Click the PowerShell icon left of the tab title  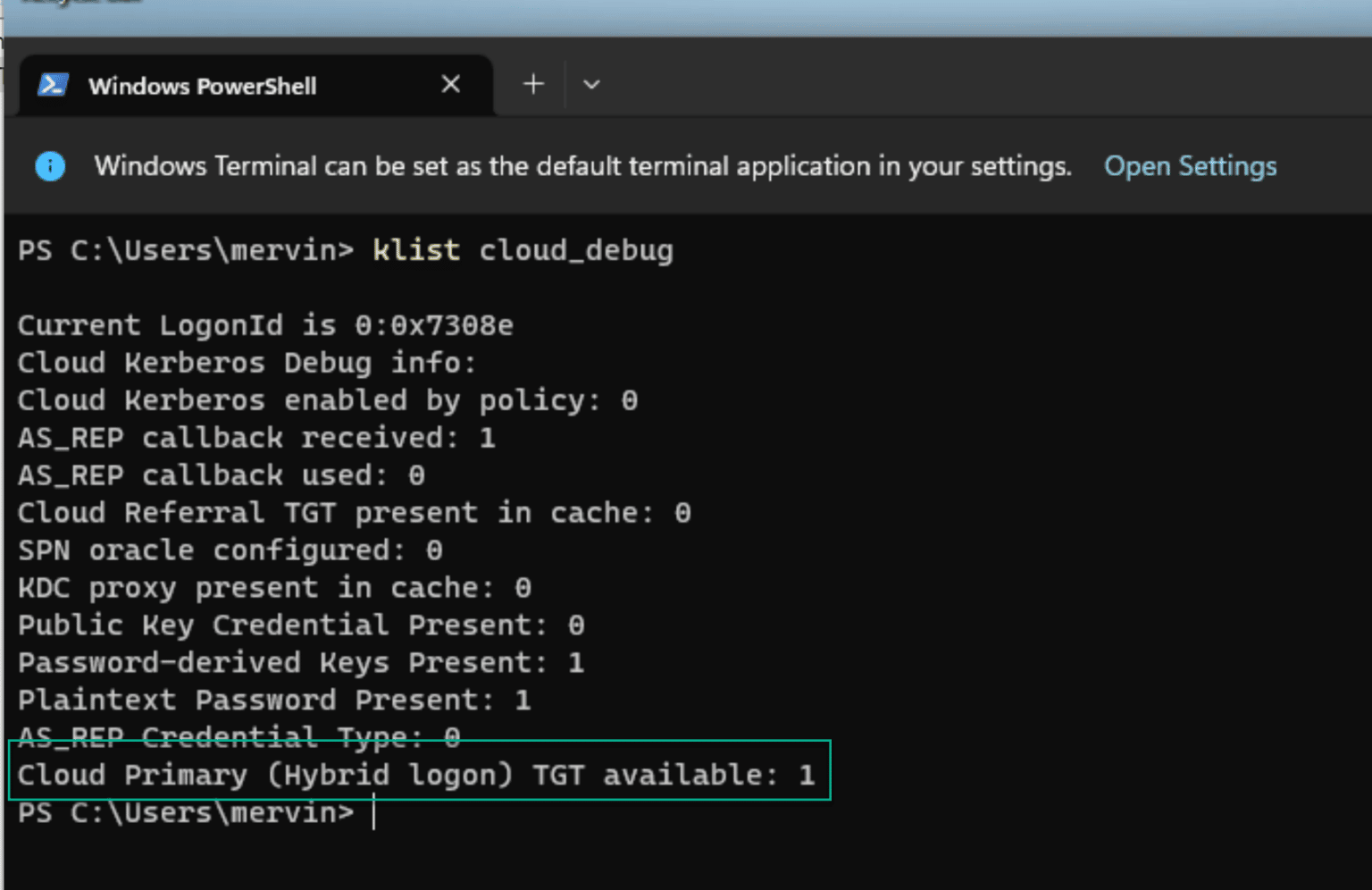point(51,85)
